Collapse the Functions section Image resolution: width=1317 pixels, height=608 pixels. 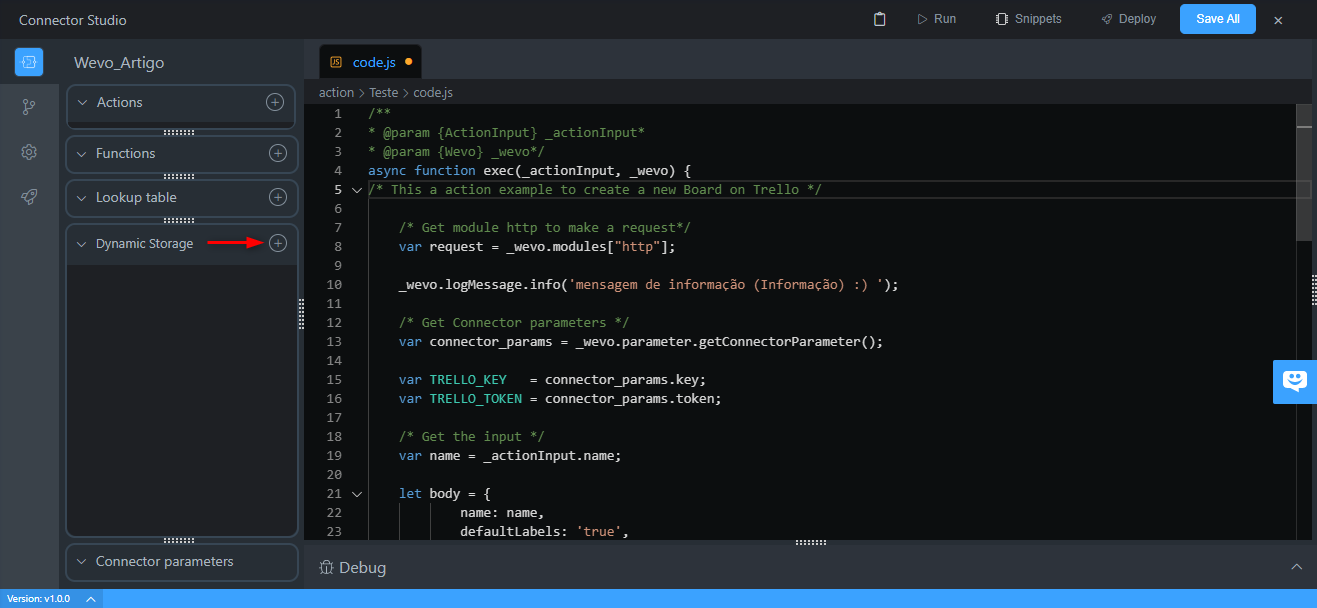tap(82, 153)
